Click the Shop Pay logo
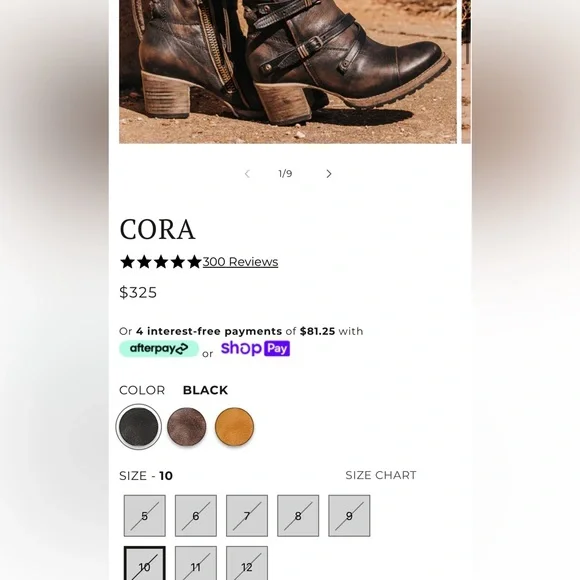The image size is (580, 580). [255, 348]
